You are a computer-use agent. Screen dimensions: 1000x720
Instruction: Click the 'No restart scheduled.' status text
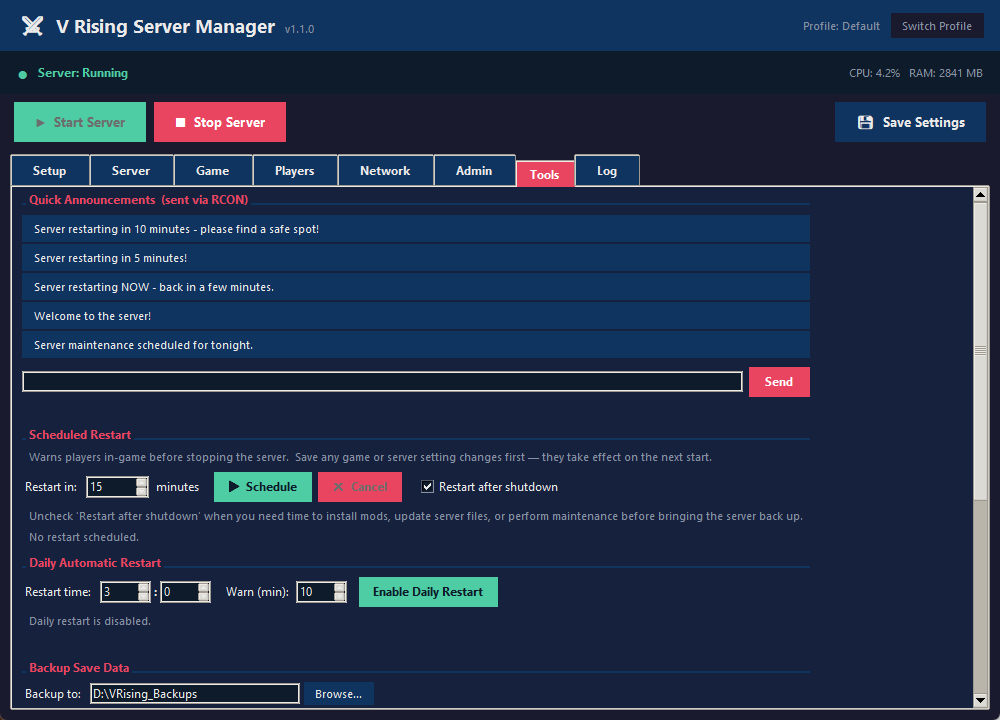coord(84,537)
